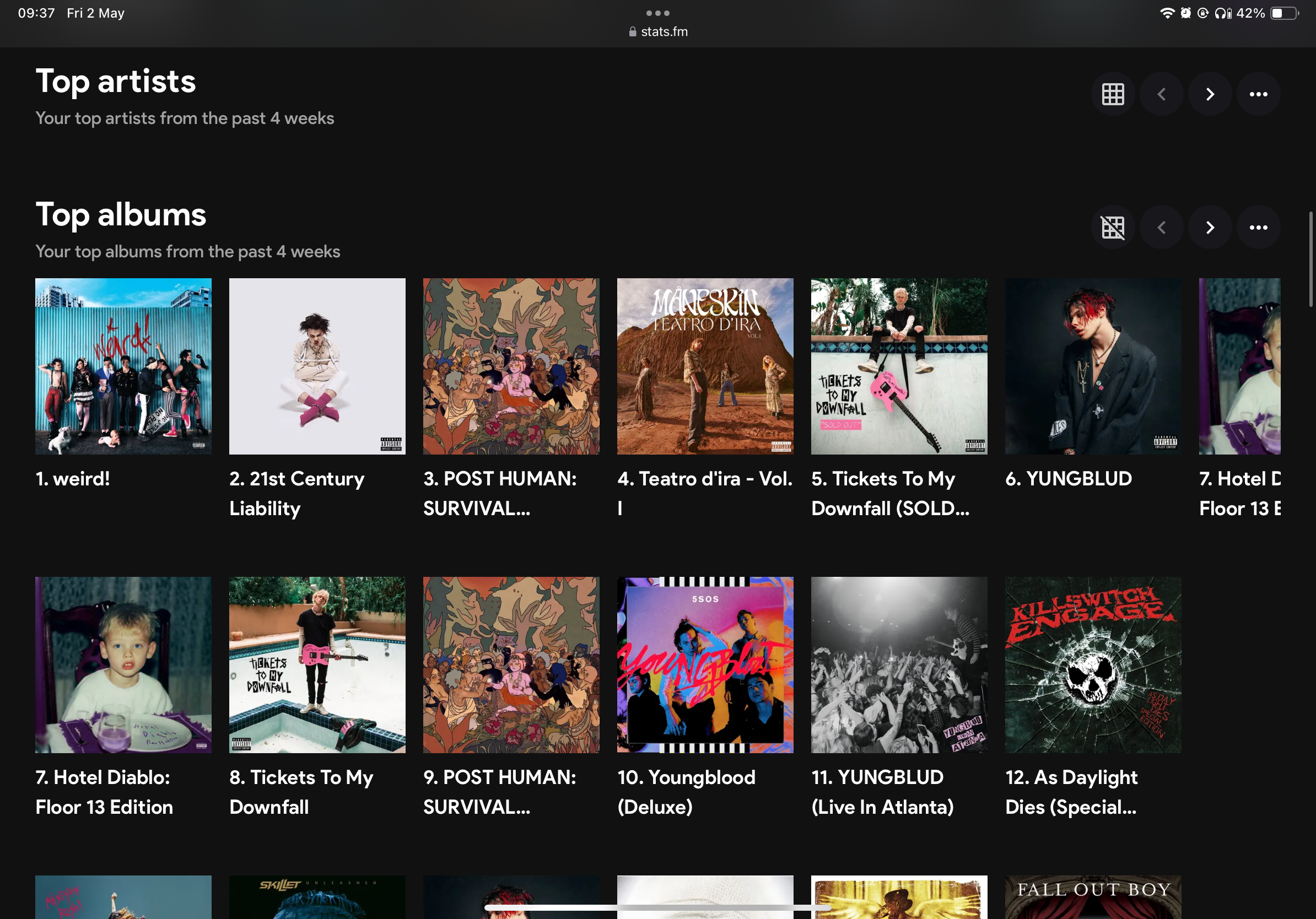Viewport: 1316px width, 919px height.
Task: Click the '1. weird!' album title
Action: [x=73, y=478]
